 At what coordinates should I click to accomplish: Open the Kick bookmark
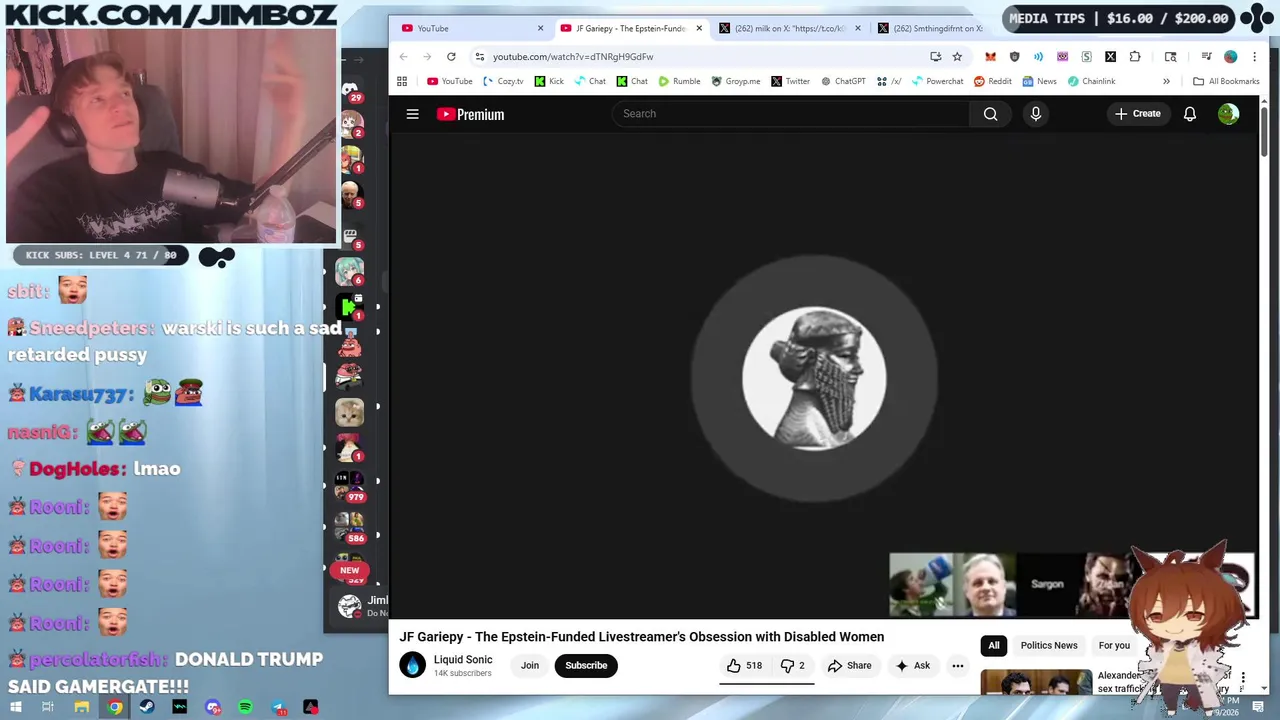point(549,81)
